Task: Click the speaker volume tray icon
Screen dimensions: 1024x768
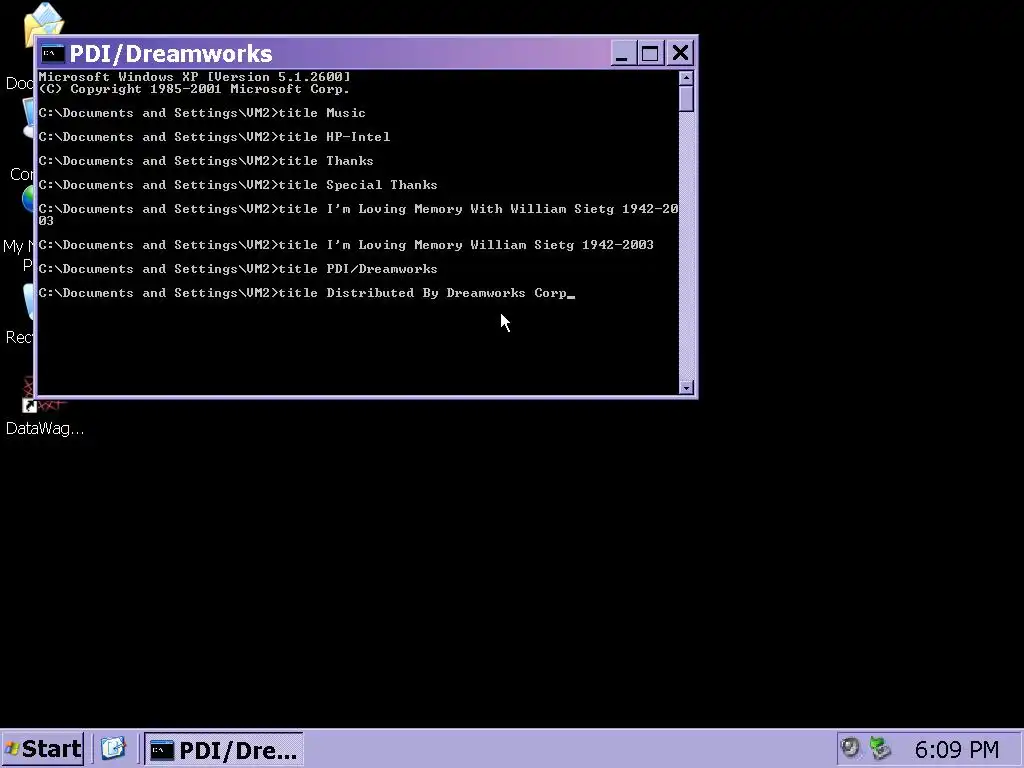Action: pos(850,748)
